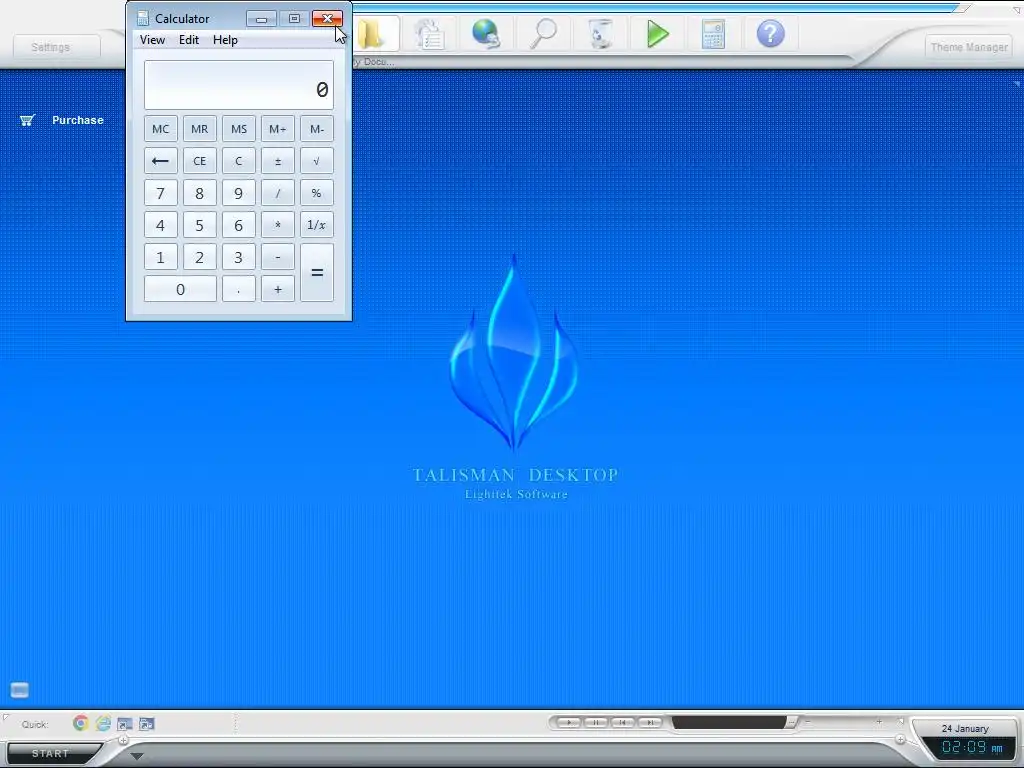Click the green play arrow Run icon
This screenshot has height=768, width=1024.
click(x=657, y=33)
